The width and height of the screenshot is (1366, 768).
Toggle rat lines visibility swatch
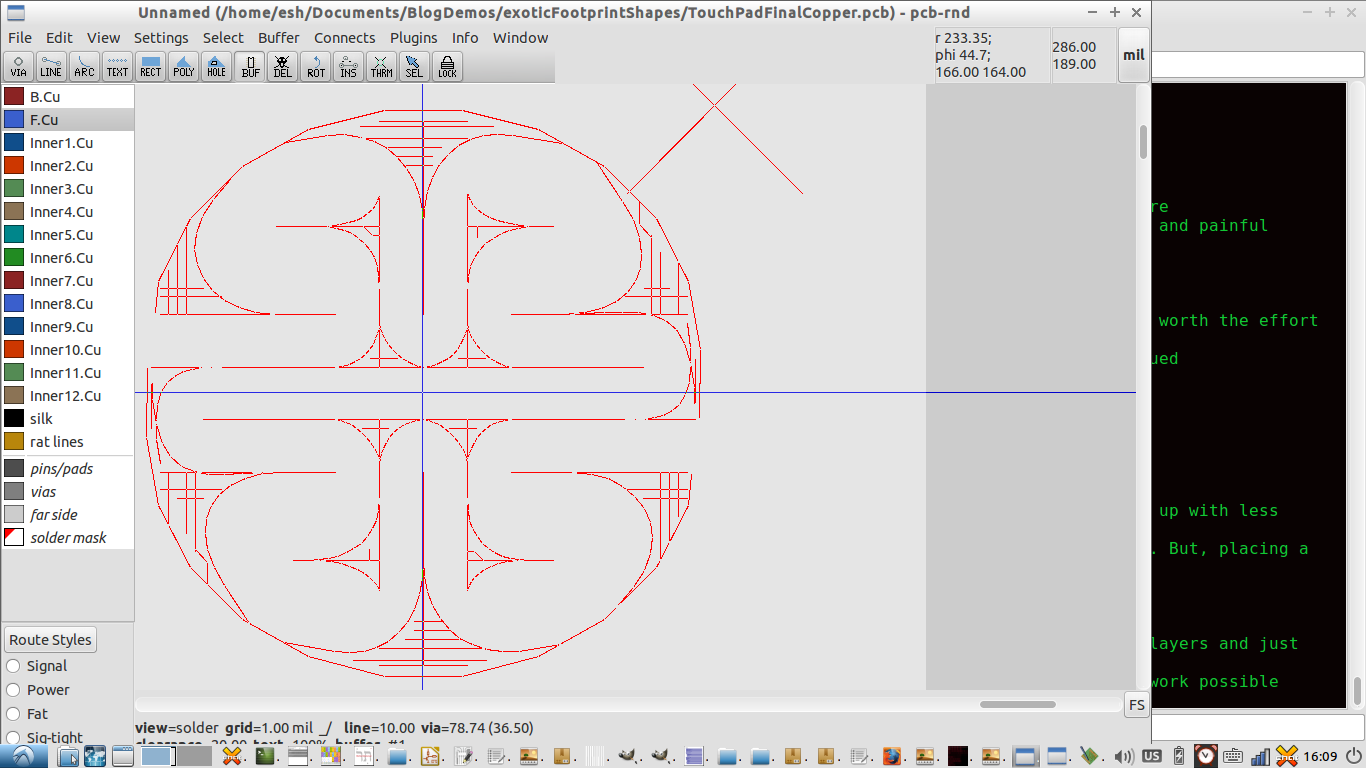pos(14,442)
